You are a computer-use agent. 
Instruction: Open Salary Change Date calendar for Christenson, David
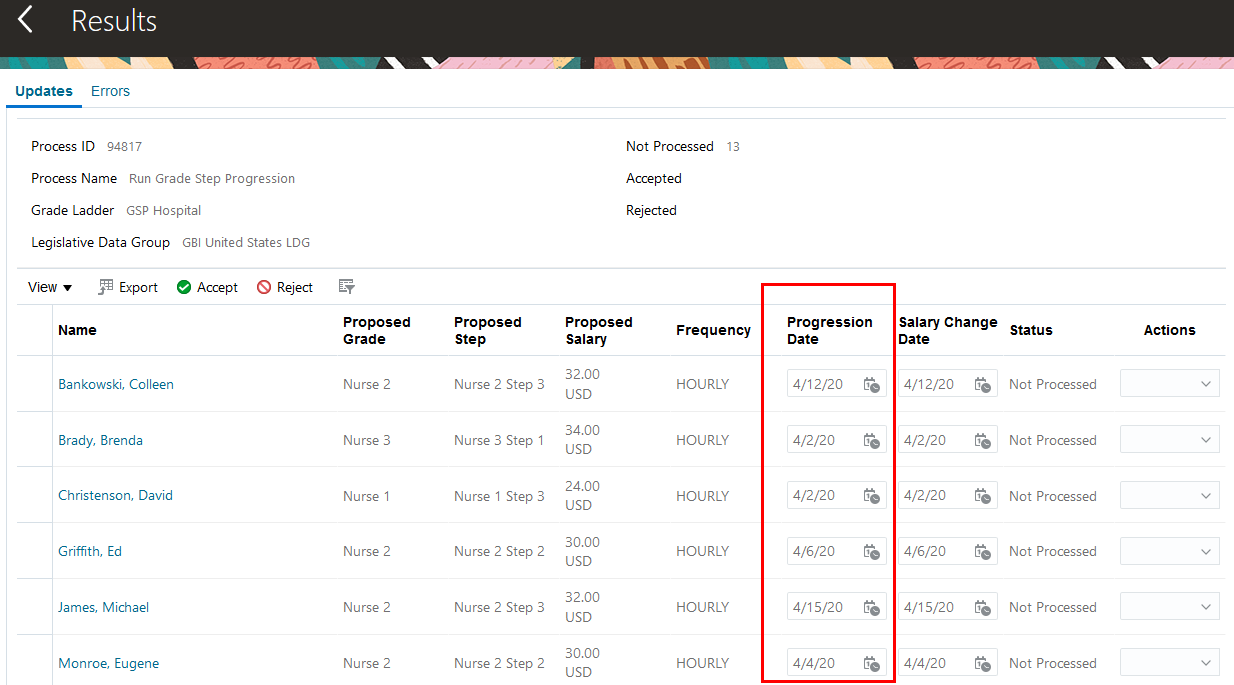(983, 495)
